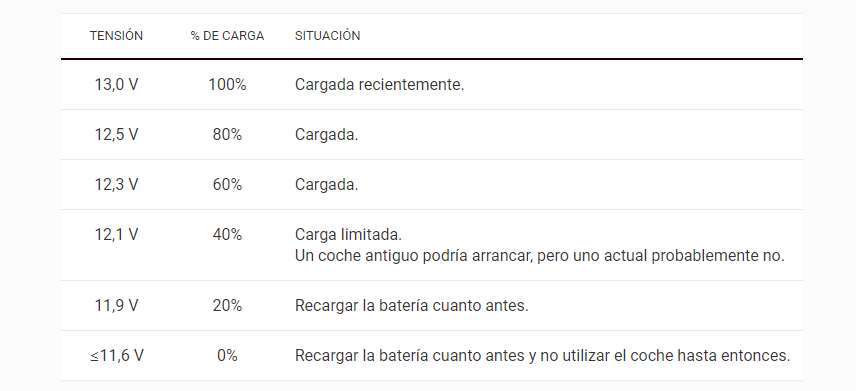Click the 0% charge value

227,356
